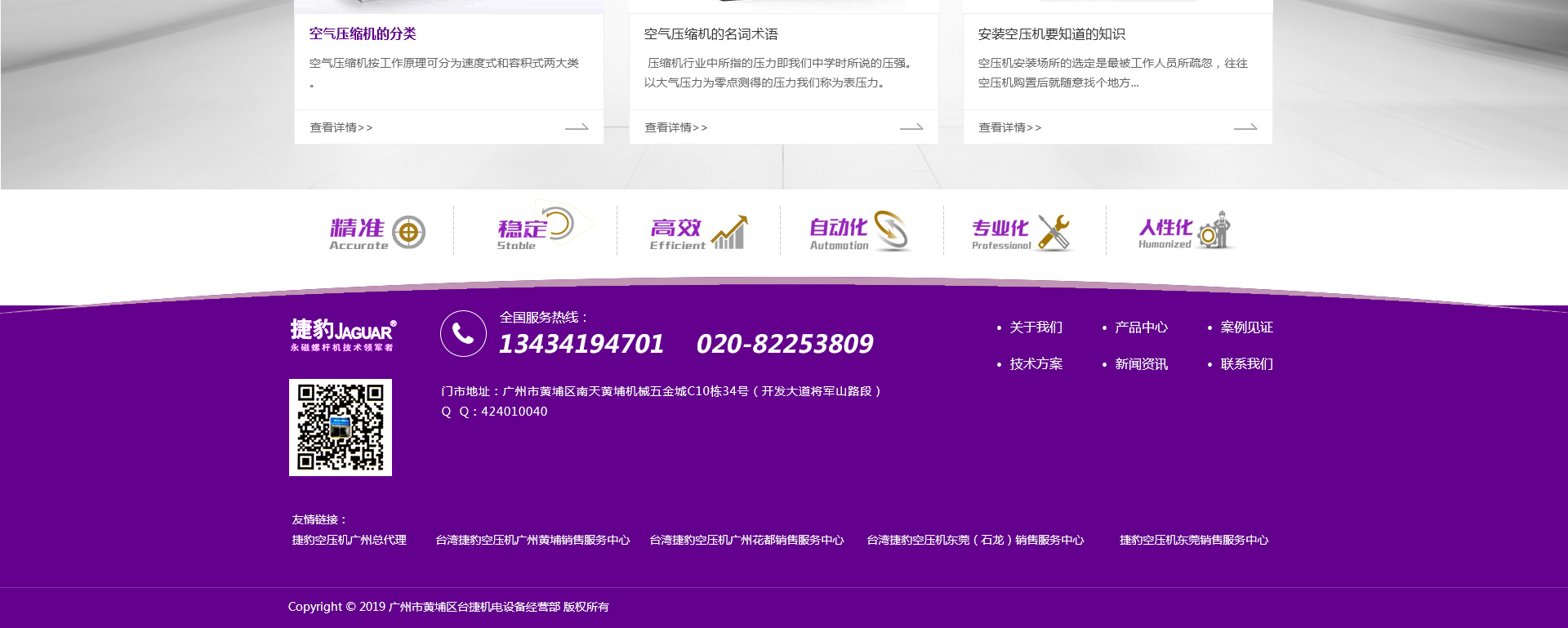Click the 精准 Accurate target icon
The width and height of the screenshot is (1568, 628).
pos(408,233)
